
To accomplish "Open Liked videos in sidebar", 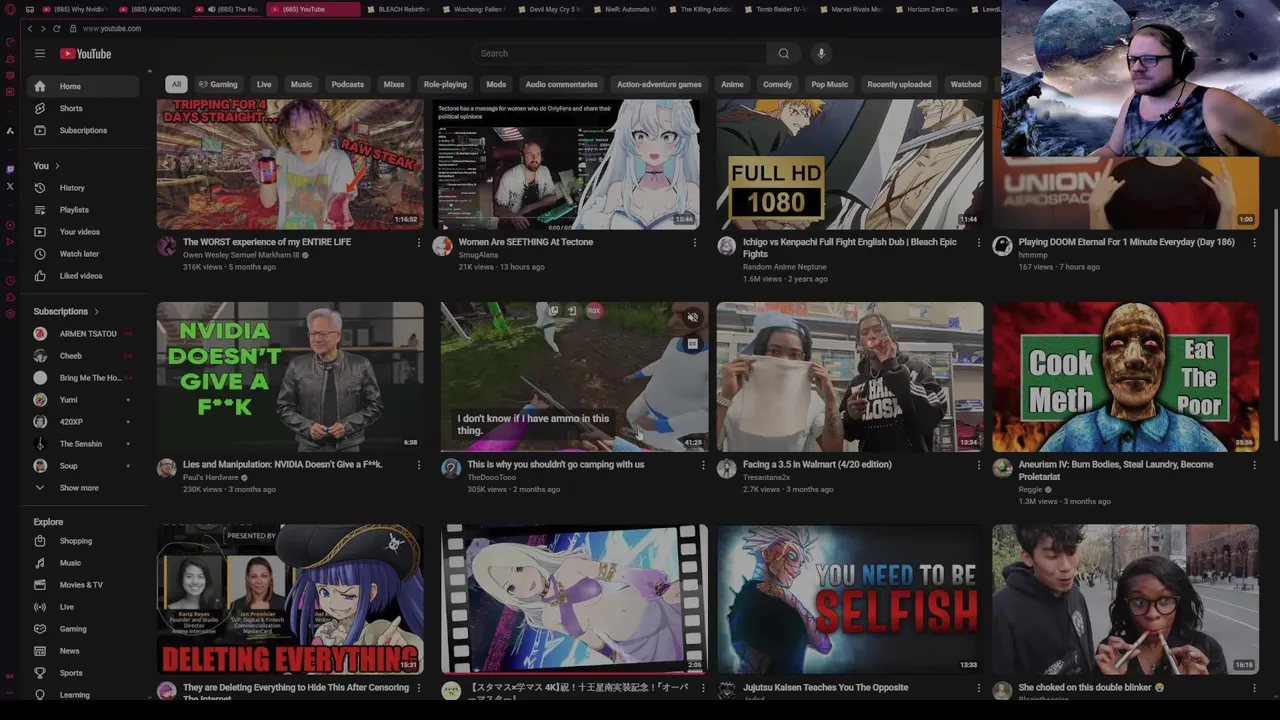I will [83, 276].
